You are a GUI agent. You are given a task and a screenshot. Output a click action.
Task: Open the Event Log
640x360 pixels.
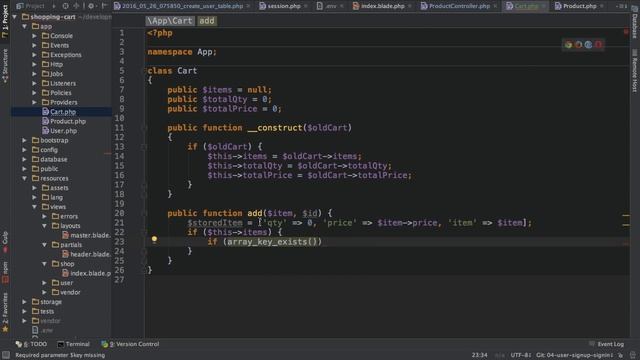pos(607,344)
